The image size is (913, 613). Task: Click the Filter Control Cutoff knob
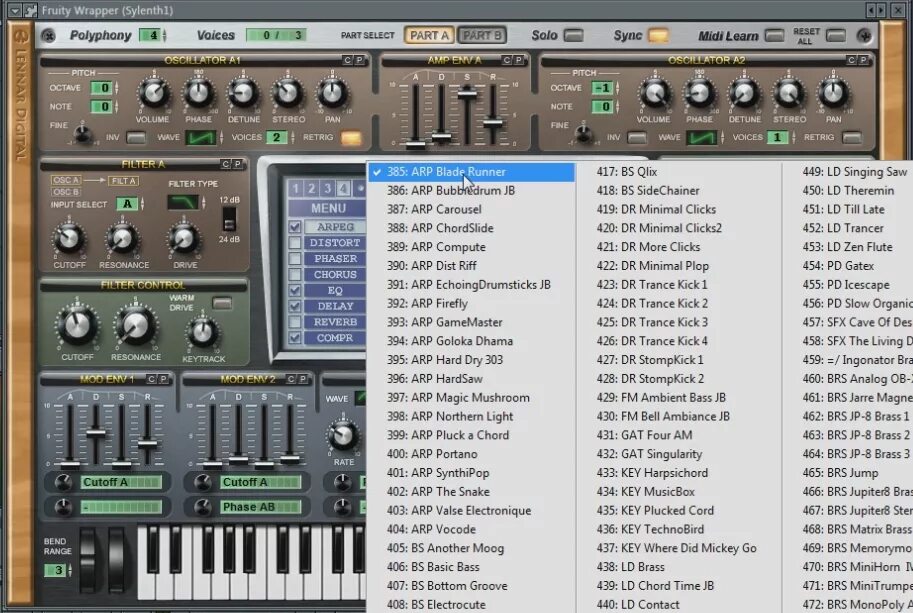[x=77, y=326]
